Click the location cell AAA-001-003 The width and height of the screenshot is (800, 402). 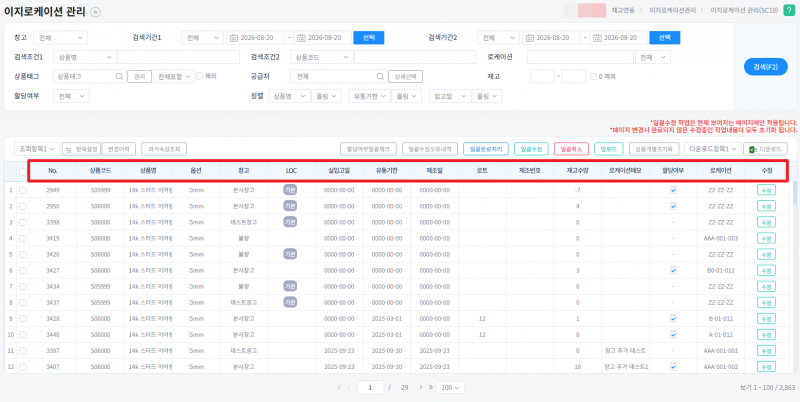(x=720, y=238)
